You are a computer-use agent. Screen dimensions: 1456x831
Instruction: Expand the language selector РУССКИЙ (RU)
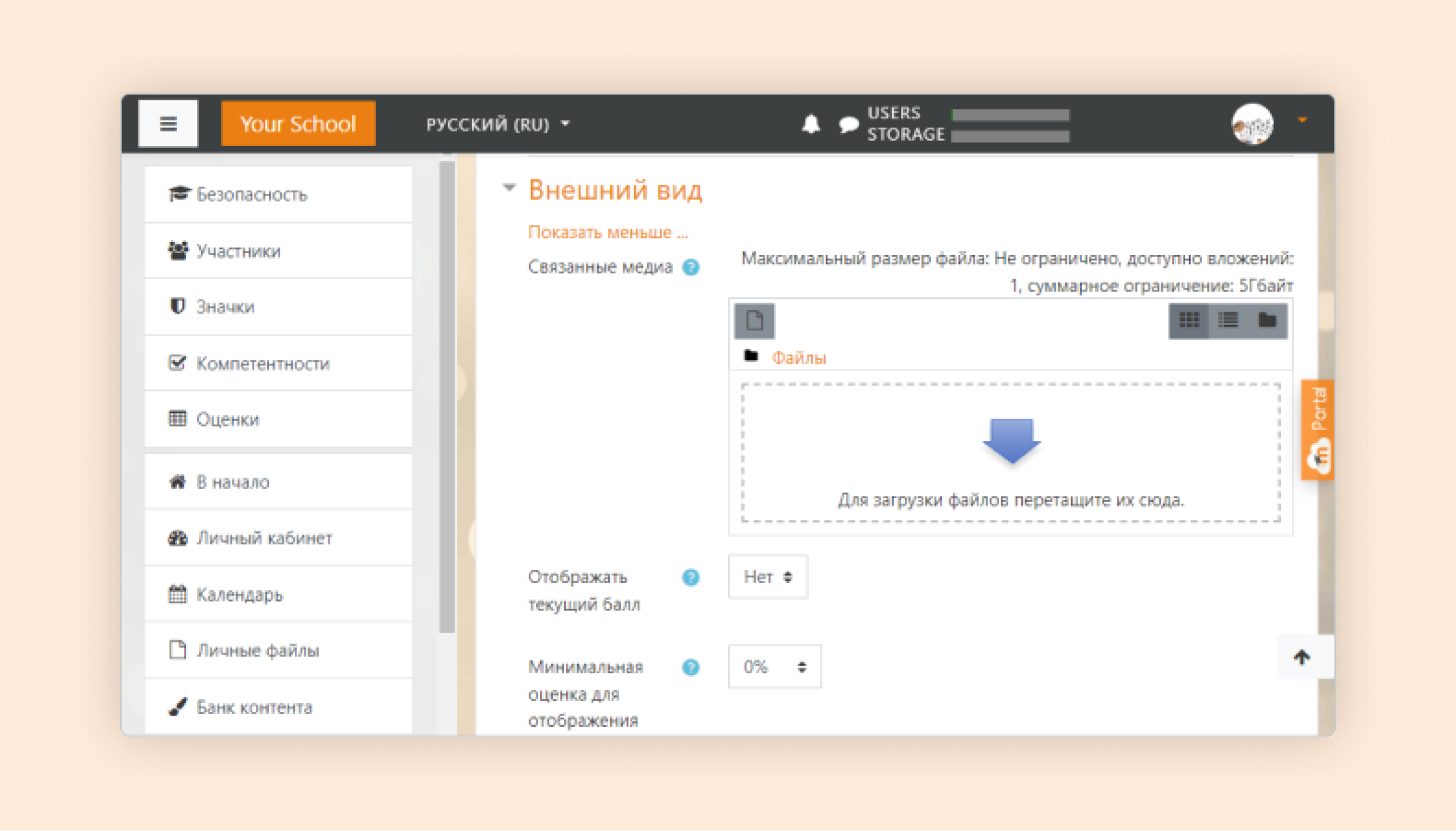[497, 124]
